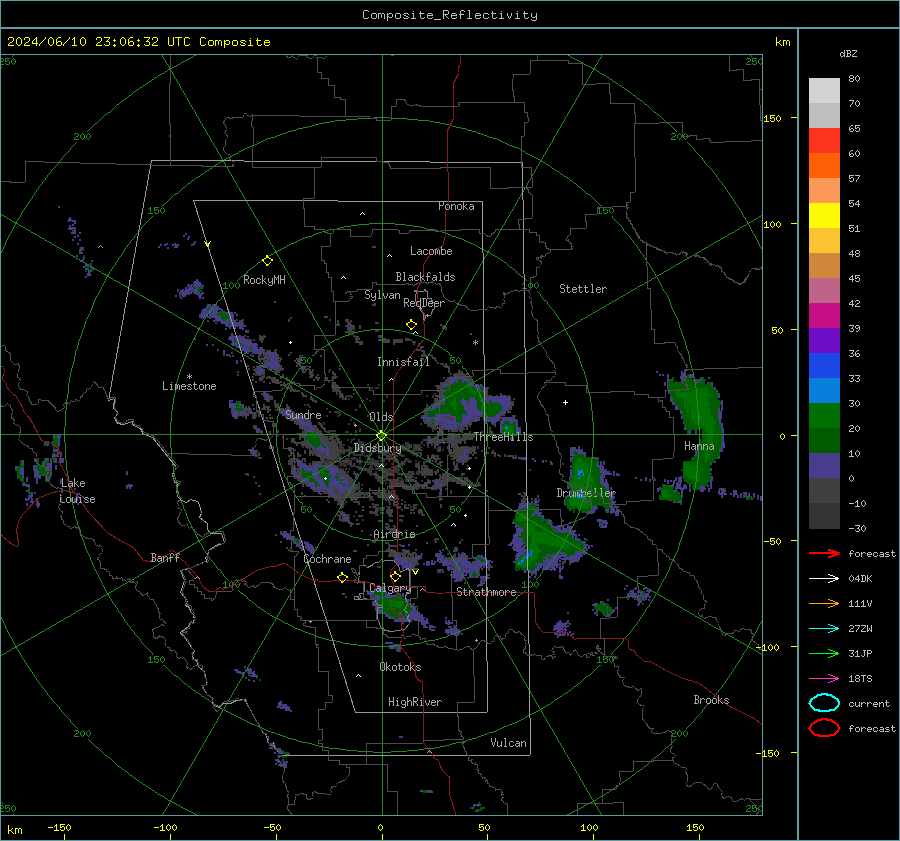Click the Composite_Reflectivity title

click(449, 15)
